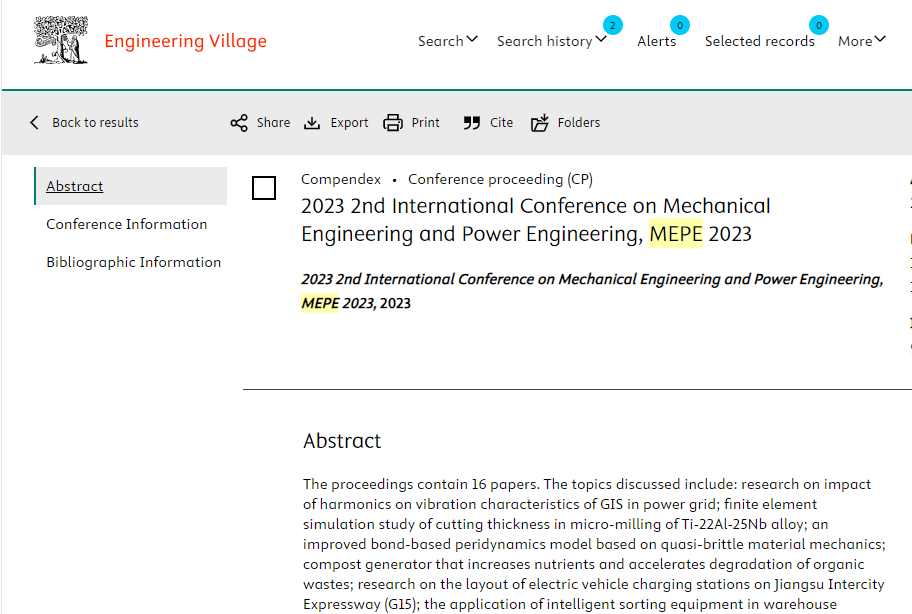The width and height of the screenshot is (912, 614).
Task: Expand the More menu
Action: click(861, 41)
